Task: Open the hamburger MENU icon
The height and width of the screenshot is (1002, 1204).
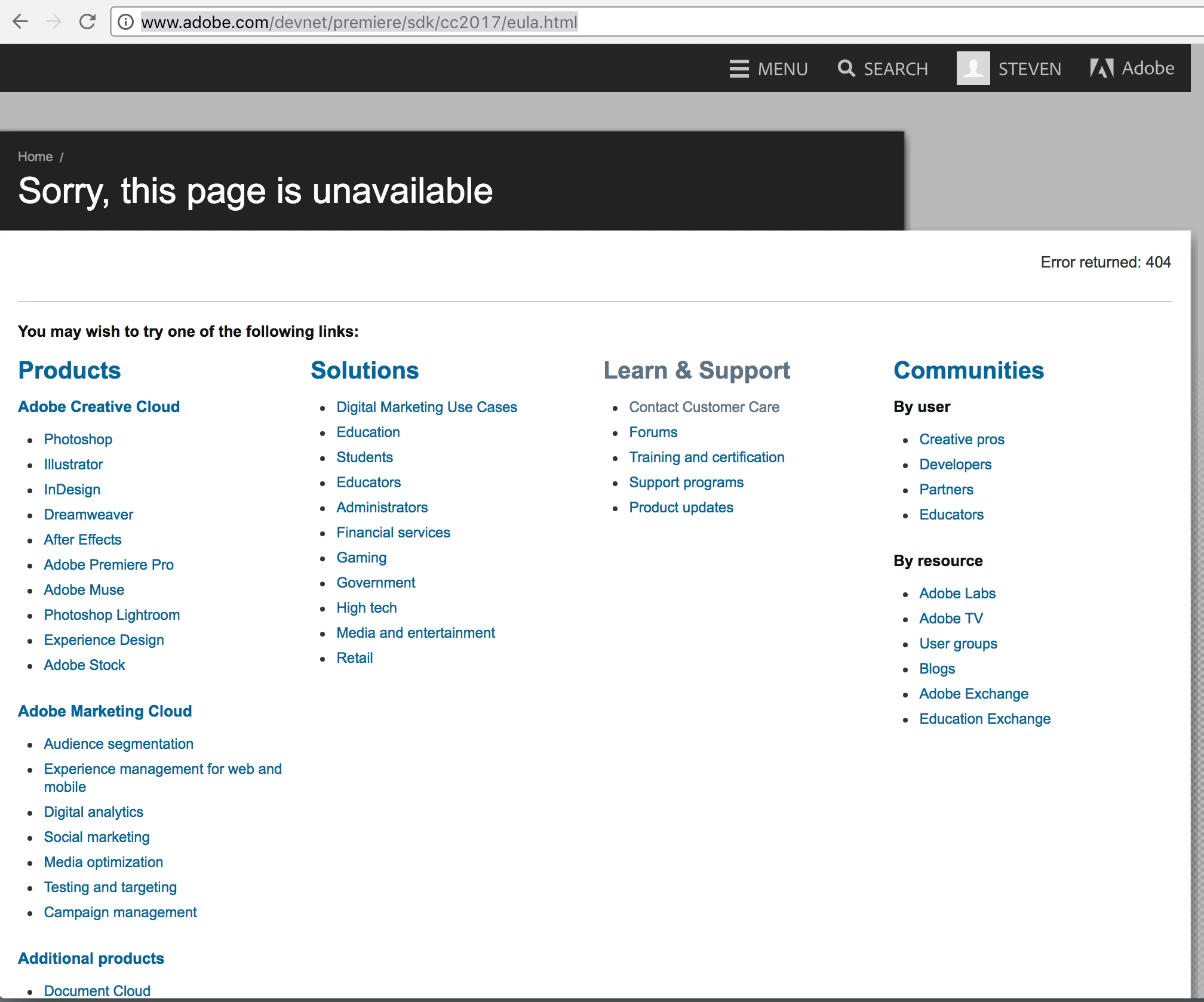Action: tap(739, 69)
